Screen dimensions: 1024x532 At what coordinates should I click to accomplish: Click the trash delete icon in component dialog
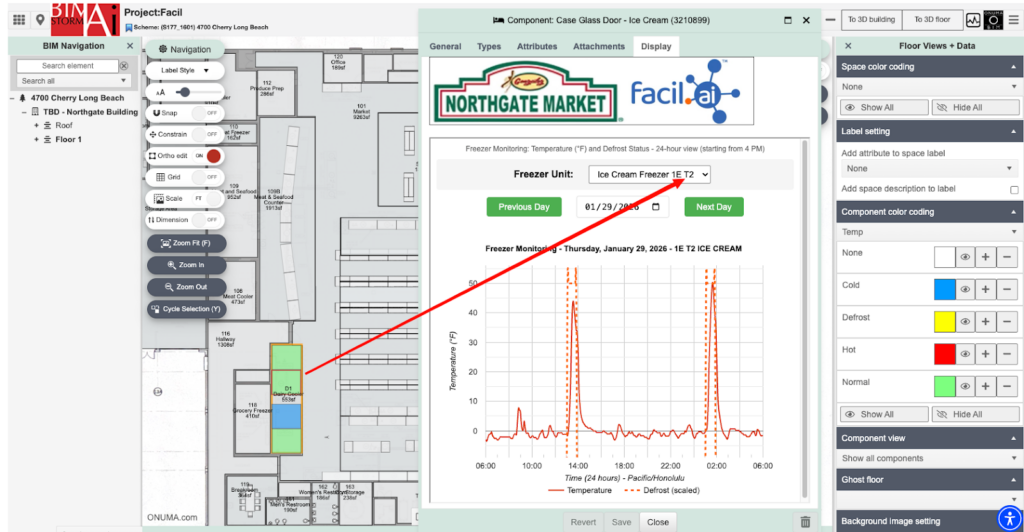tap(805, 521)
